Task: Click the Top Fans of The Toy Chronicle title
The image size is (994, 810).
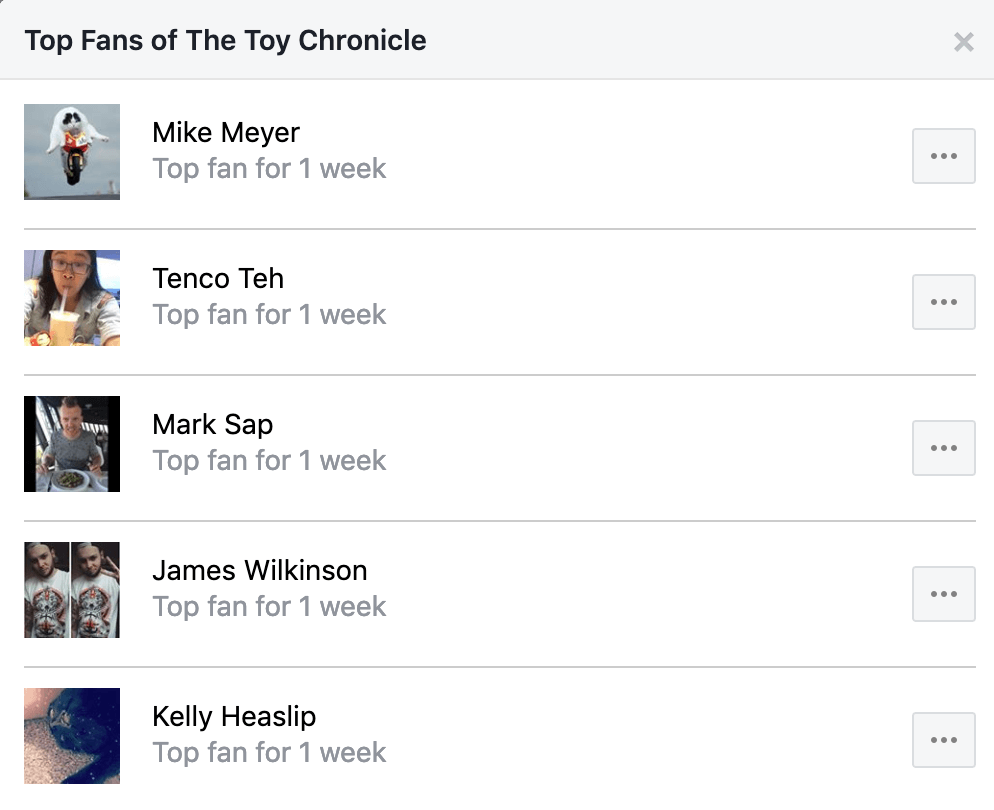Action: point(225,41)
